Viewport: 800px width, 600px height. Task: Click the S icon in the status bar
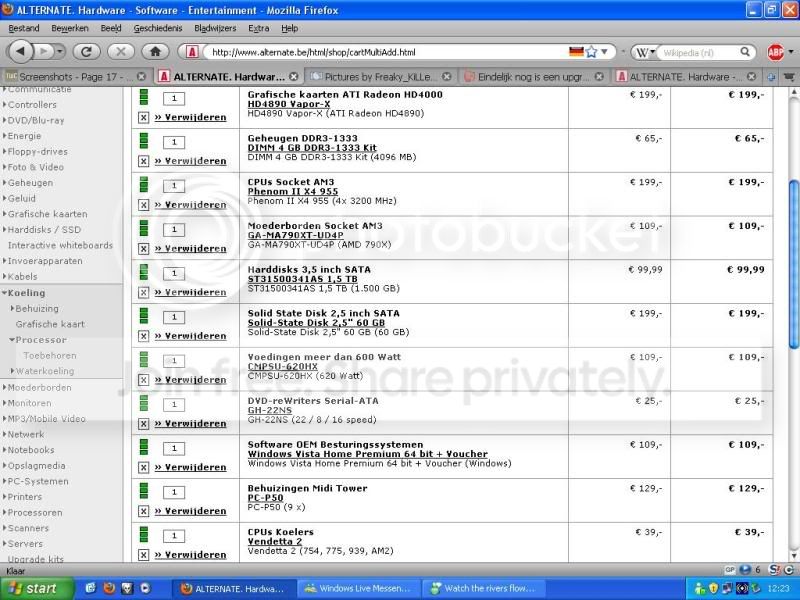(x=774, y=569)
